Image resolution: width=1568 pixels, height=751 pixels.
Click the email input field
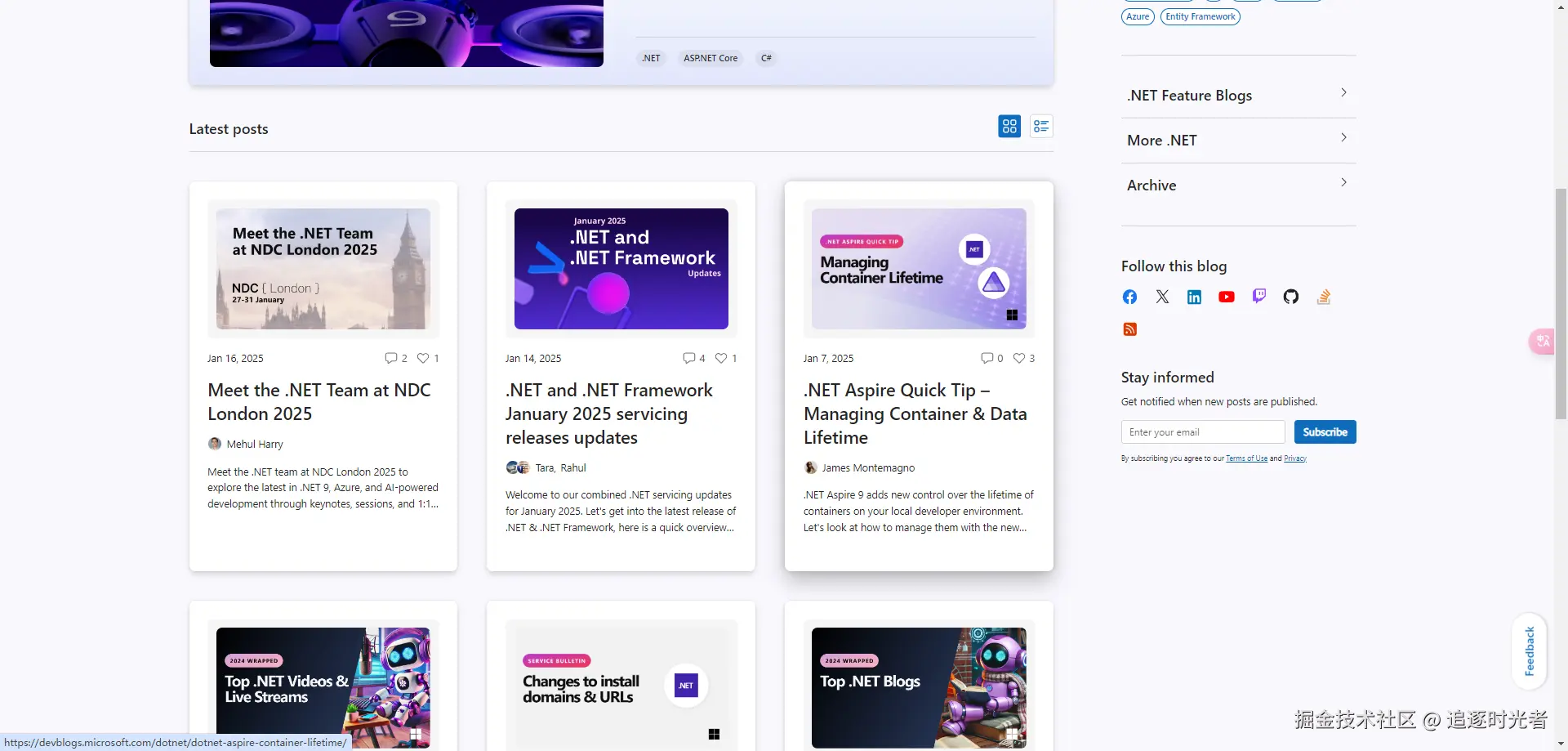click(x=1203, y=432)
